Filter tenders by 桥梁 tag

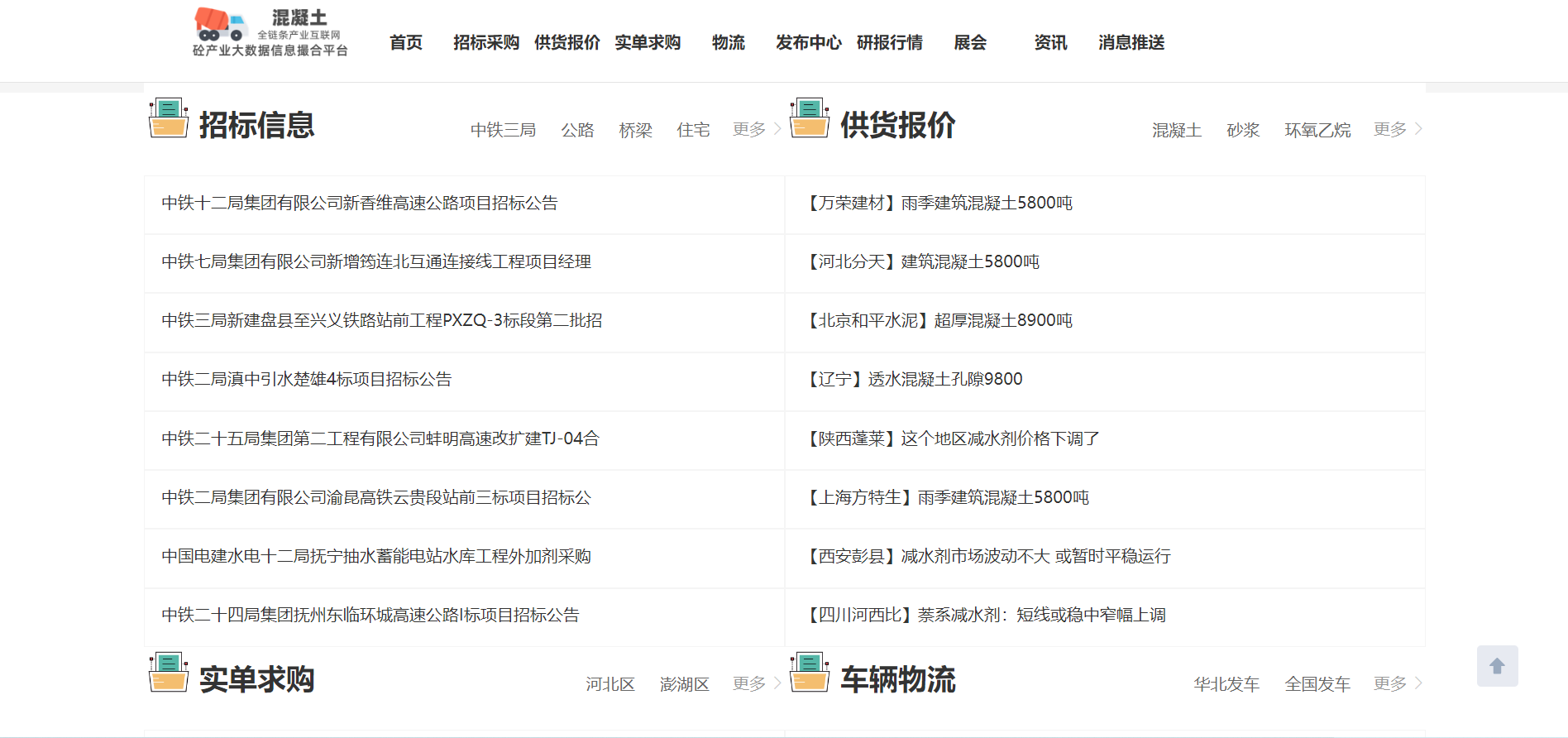pos(635,130)
